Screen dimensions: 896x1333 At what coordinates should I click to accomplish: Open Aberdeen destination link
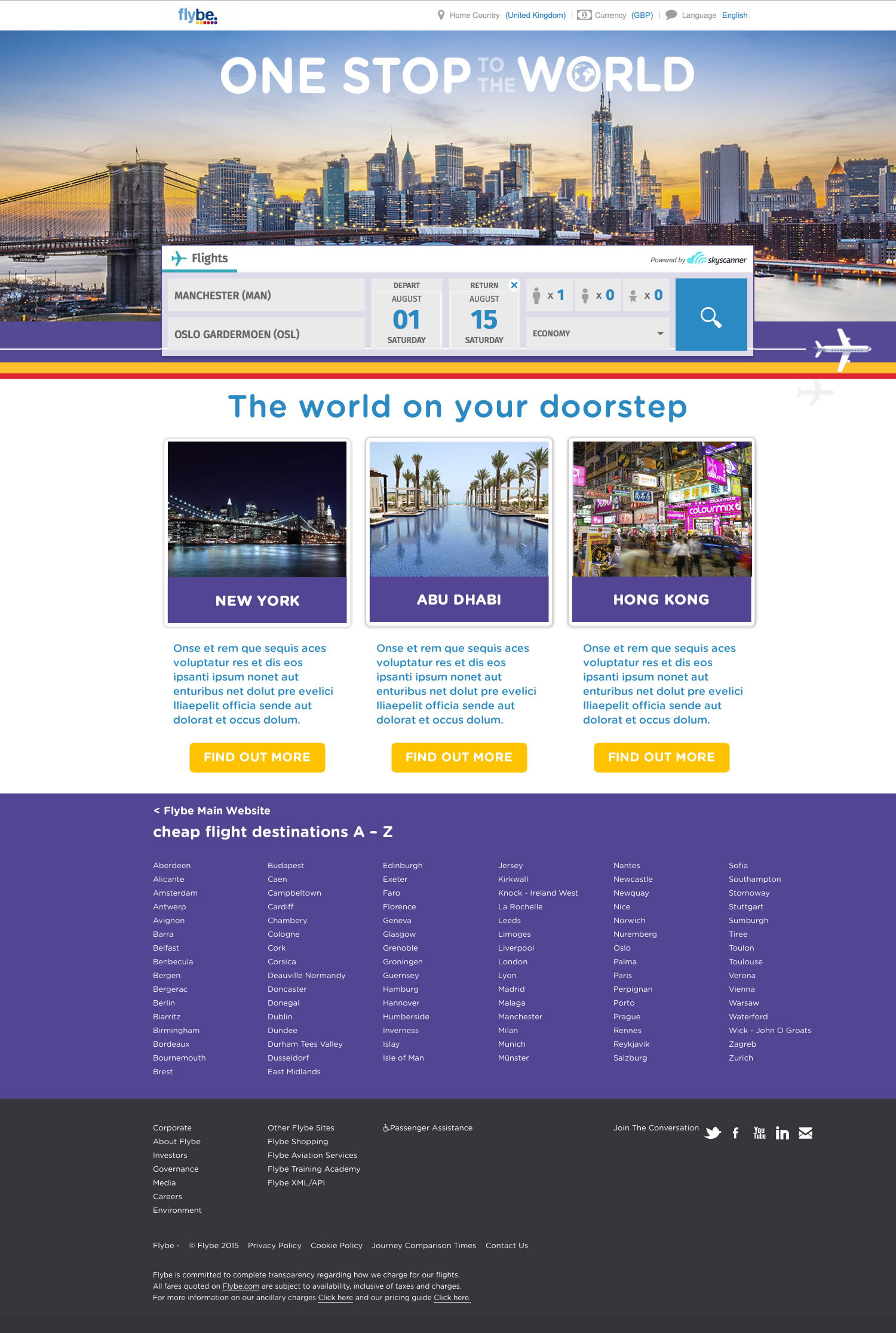pyautogui.click(x=171, y=865)
